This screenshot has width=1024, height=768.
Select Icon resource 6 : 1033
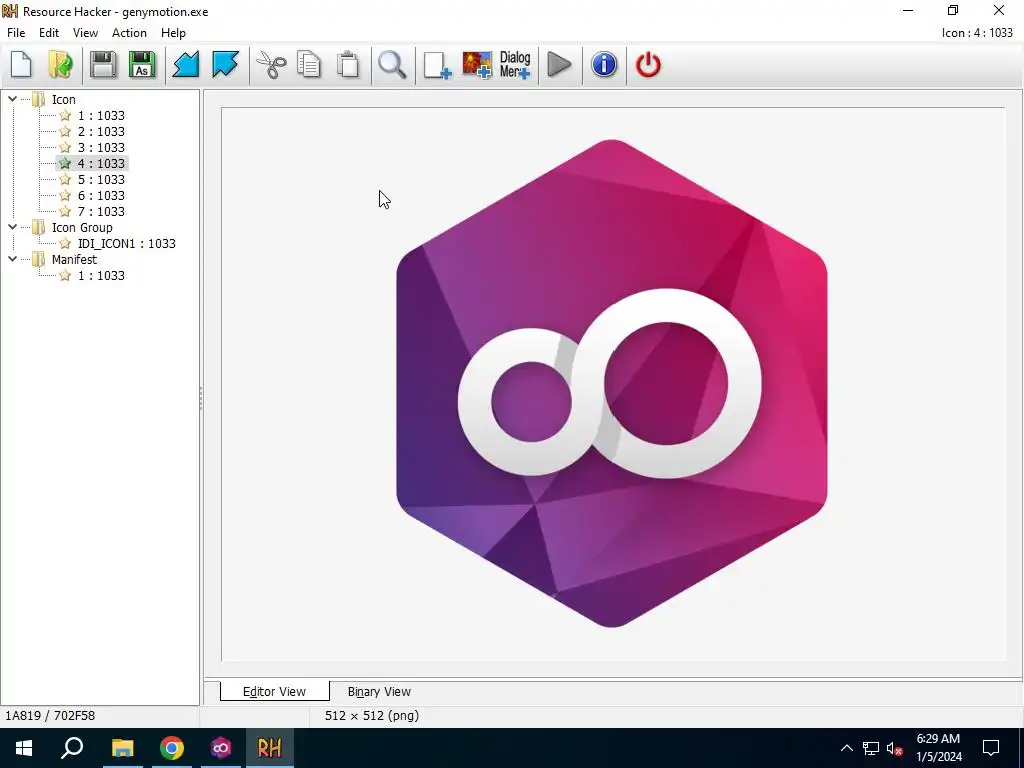click(101, 195)
